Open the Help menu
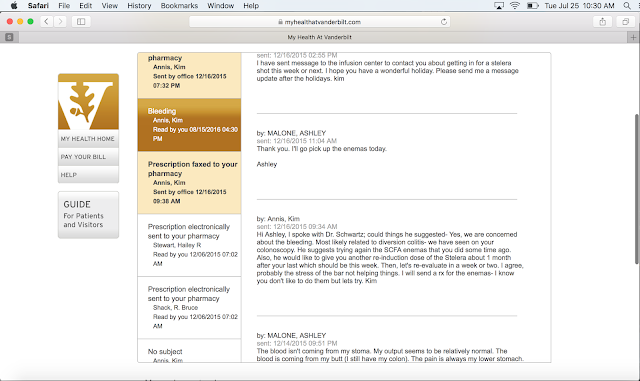This screenshot has height=381, width=640. [x=251, y=6]
